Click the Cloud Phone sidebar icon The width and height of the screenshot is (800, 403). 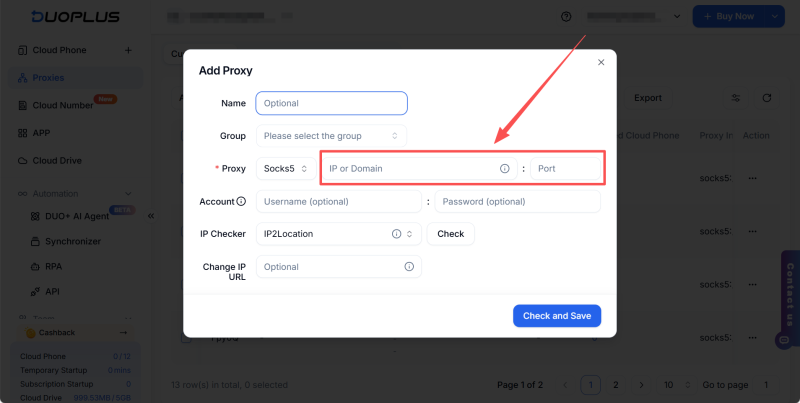pyautogui.click(x=23, y=50)
